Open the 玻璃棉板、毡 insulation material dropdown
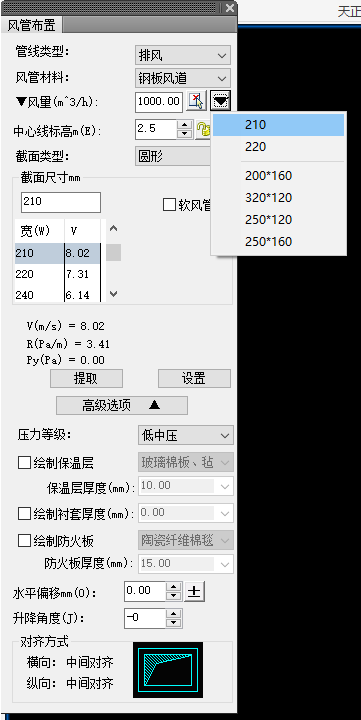The width and height of the screenshot is (361, 720). (x=186, y=462)
